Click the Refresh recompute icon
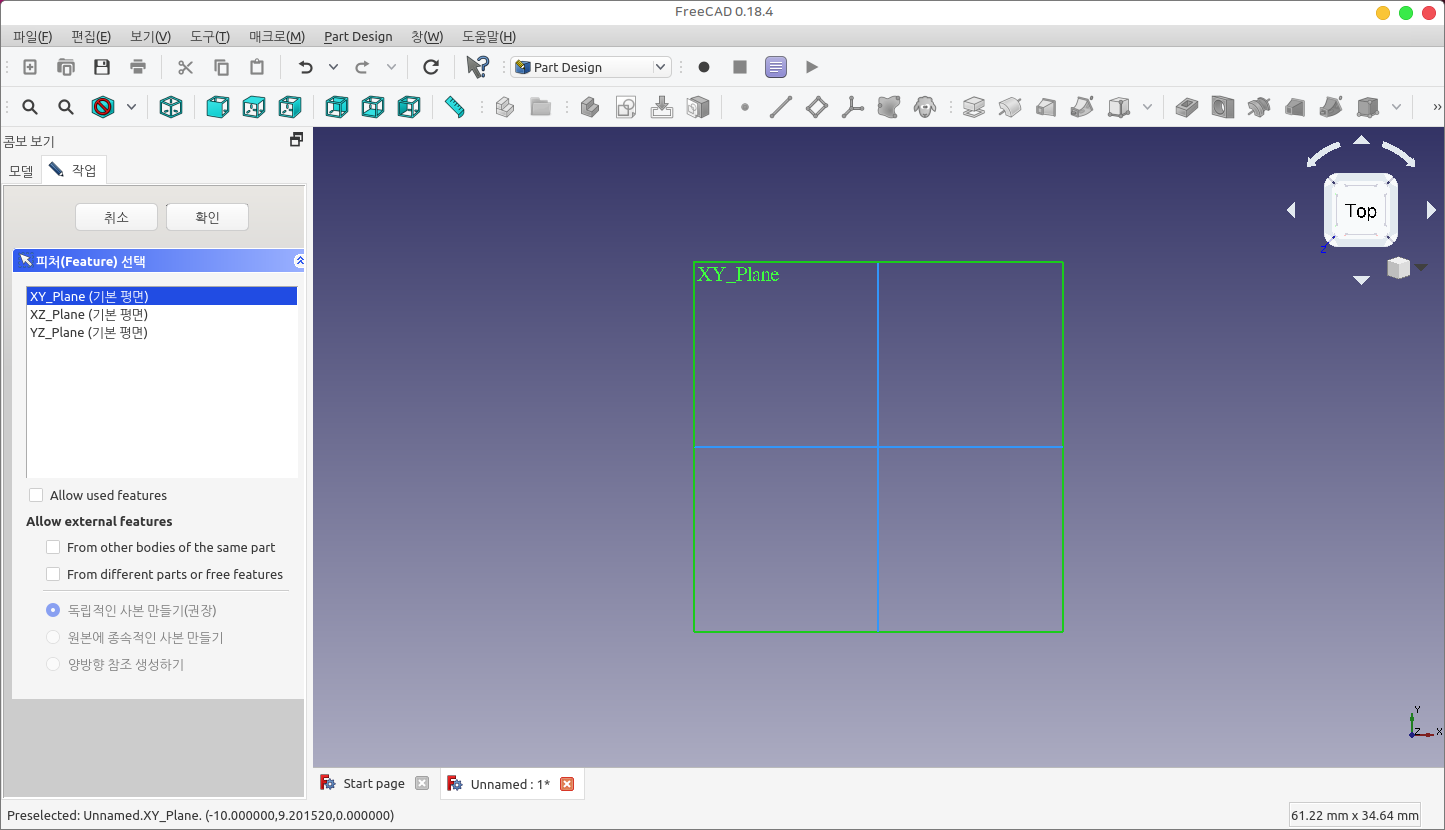The width and height of the screenshot is (1445, 830). coord(431,67)
